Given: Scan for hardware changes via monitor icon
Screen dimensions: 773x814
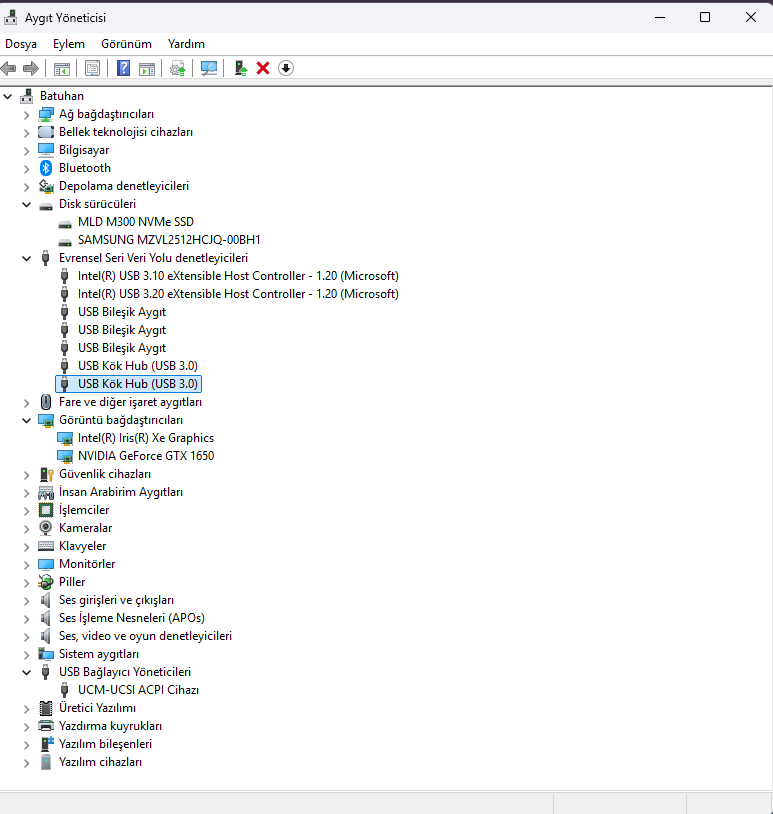Looking at the screenshot, I should (209, 68).
